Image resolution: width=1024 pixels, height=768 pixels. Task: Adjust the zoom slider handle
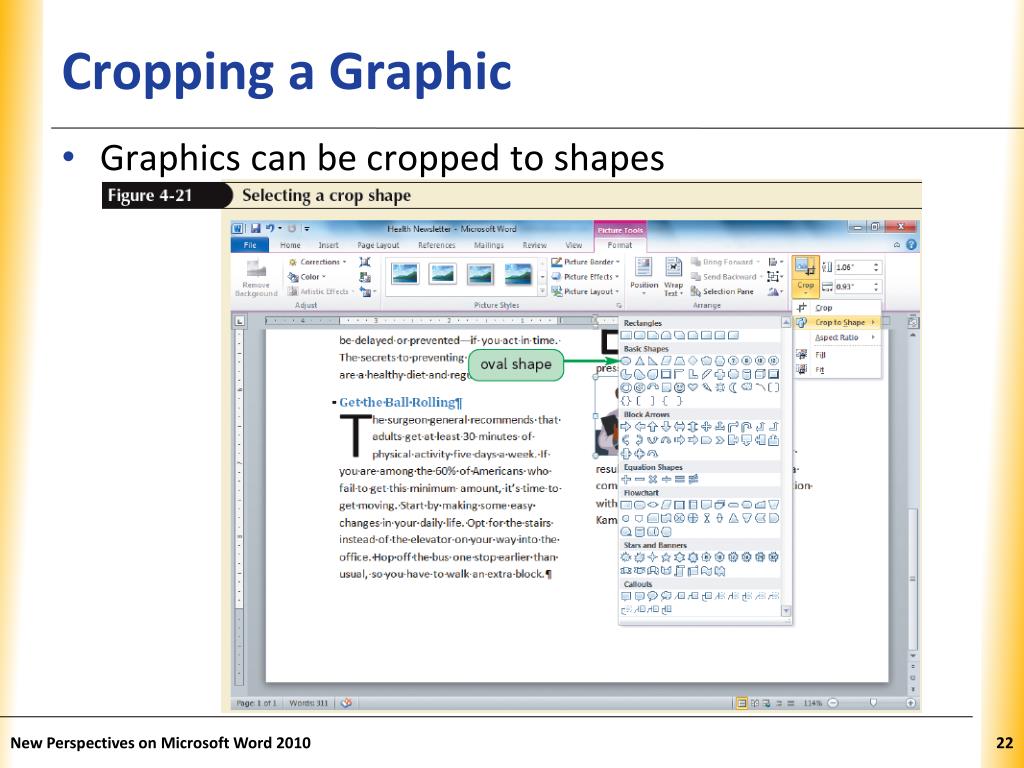coord(873,703)
